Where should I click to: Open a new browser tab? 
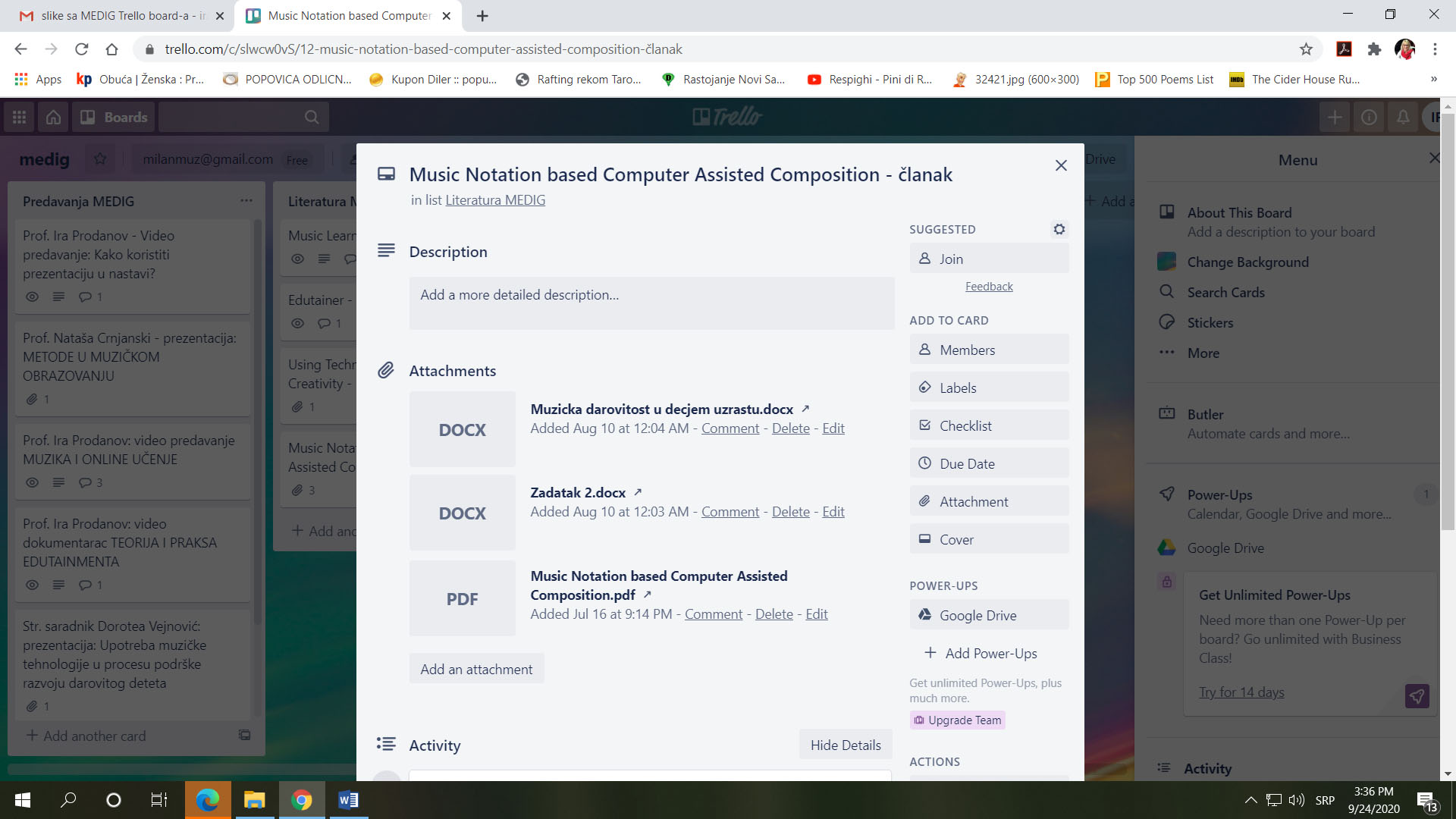tap(482, 15)
